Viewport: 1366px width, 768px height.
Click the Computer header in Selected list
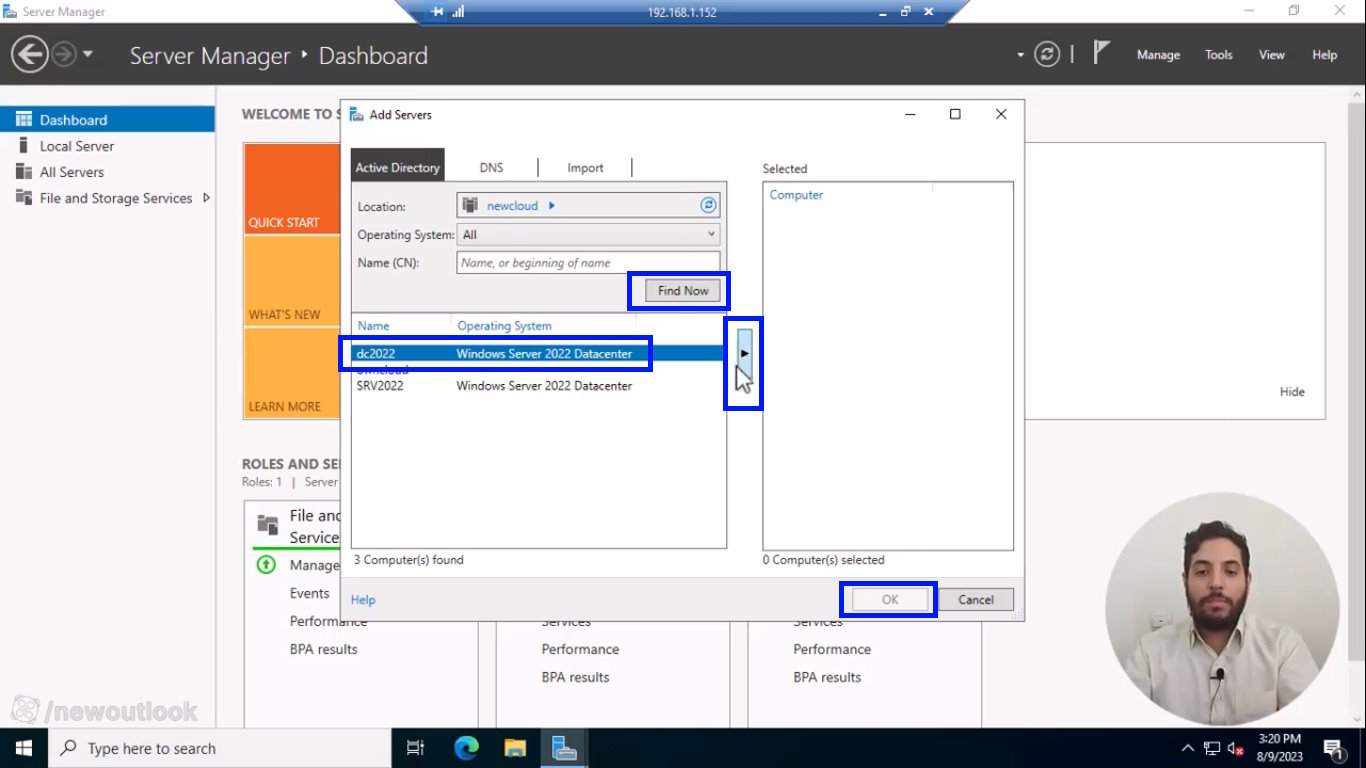(796, 195)
